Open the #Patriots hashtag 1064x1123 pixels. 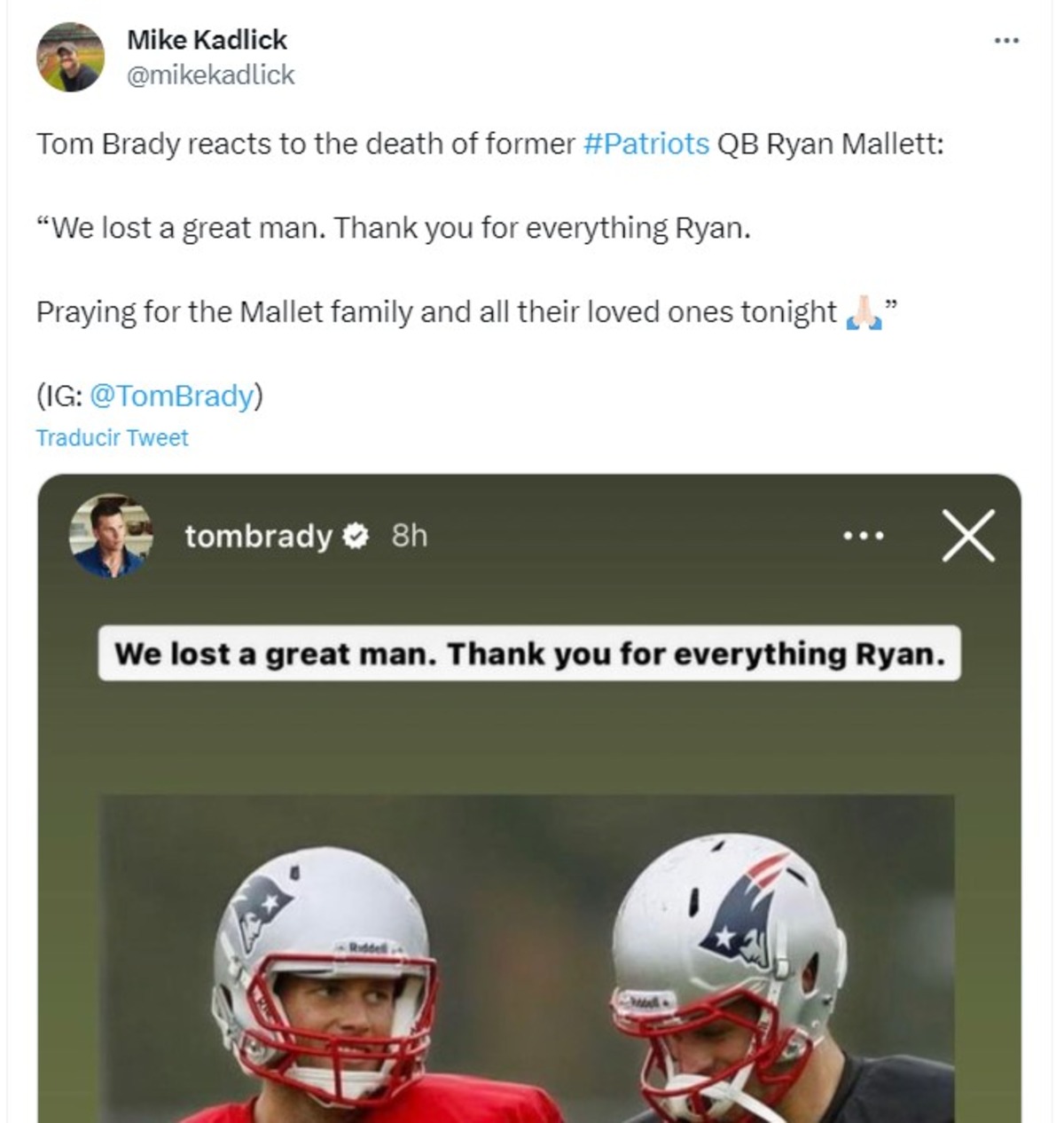[646, 144]
